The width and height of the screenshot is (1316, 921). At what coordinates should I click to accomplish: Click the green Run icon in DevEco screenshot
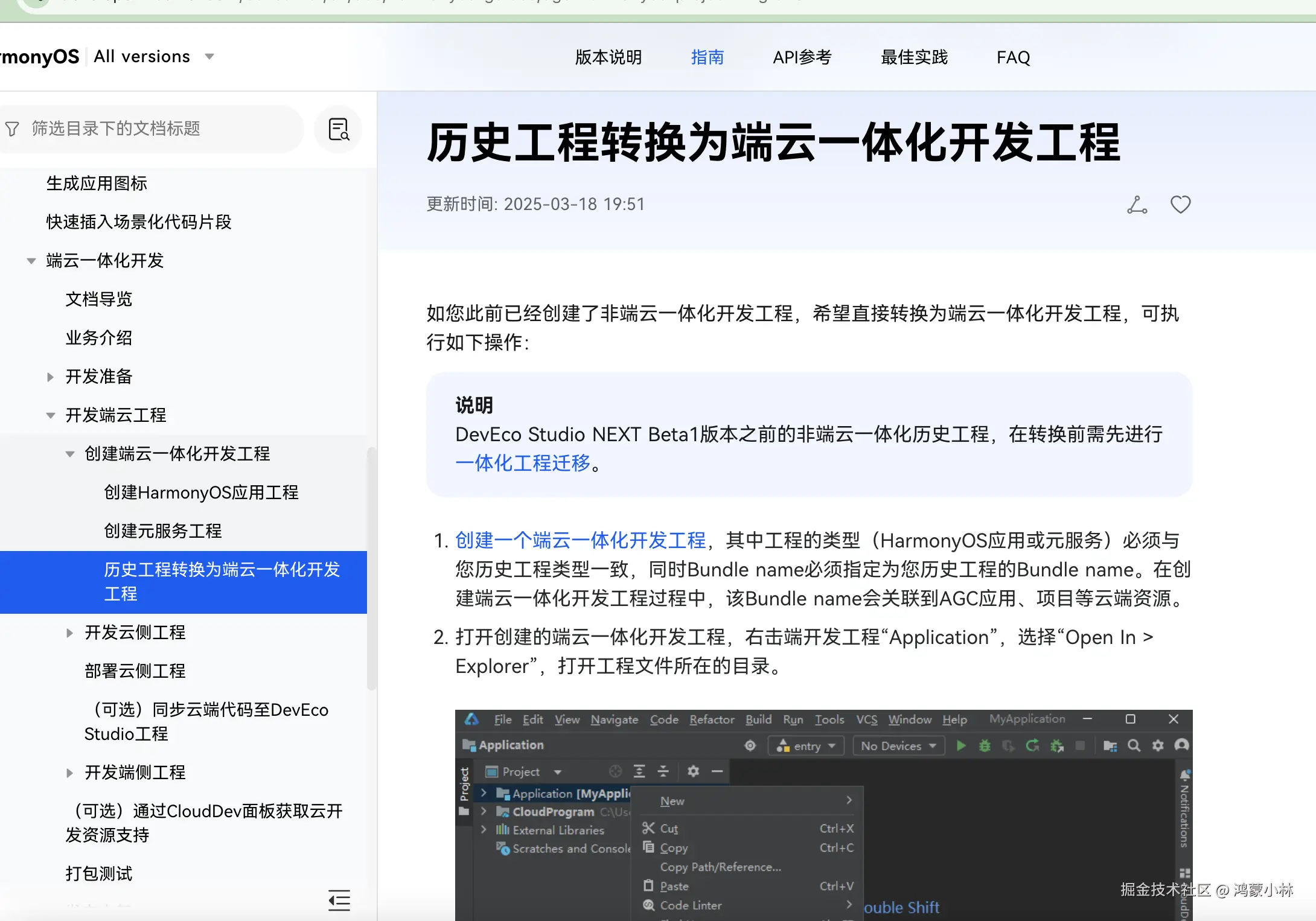tap(961, 746)
